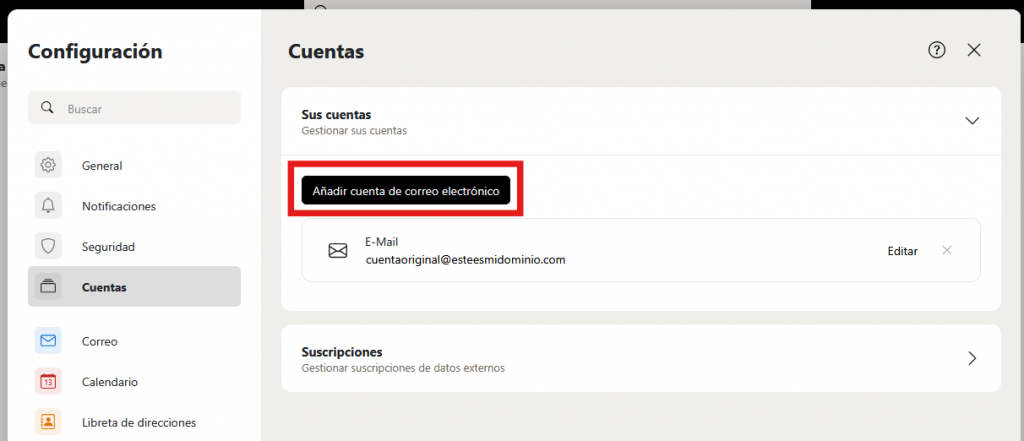Select Cuentas in the settings sidebar
This screenshot has height=441, width=1024.
point(134,287)
